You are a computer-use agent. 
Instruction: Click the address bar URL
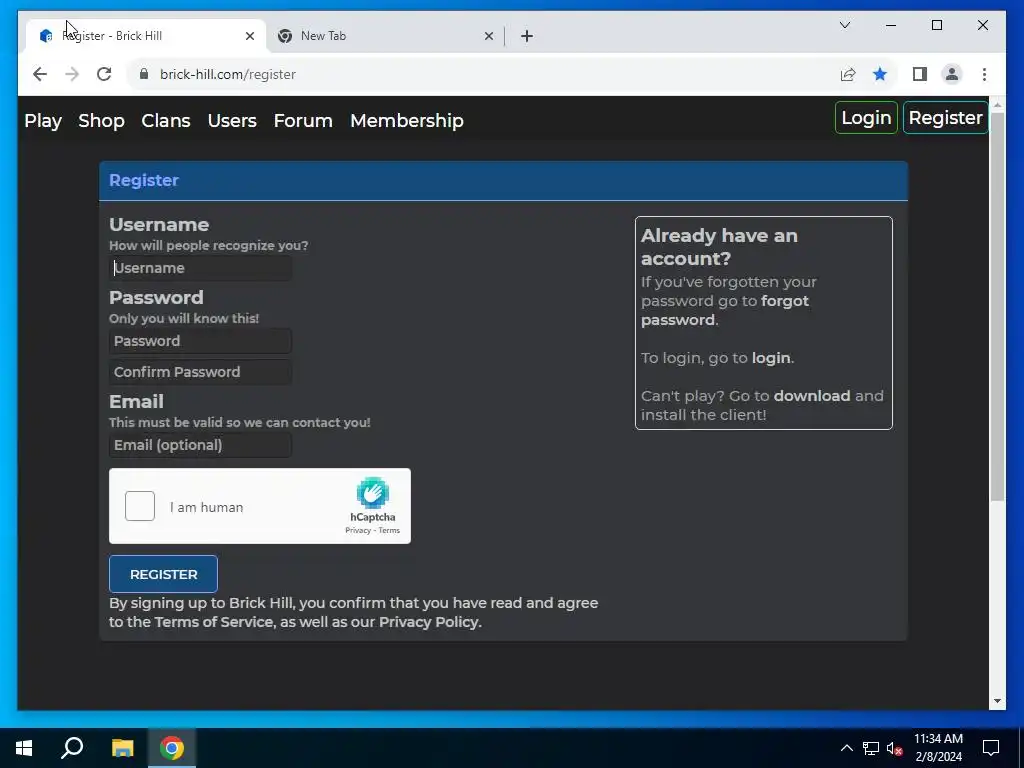228,74
